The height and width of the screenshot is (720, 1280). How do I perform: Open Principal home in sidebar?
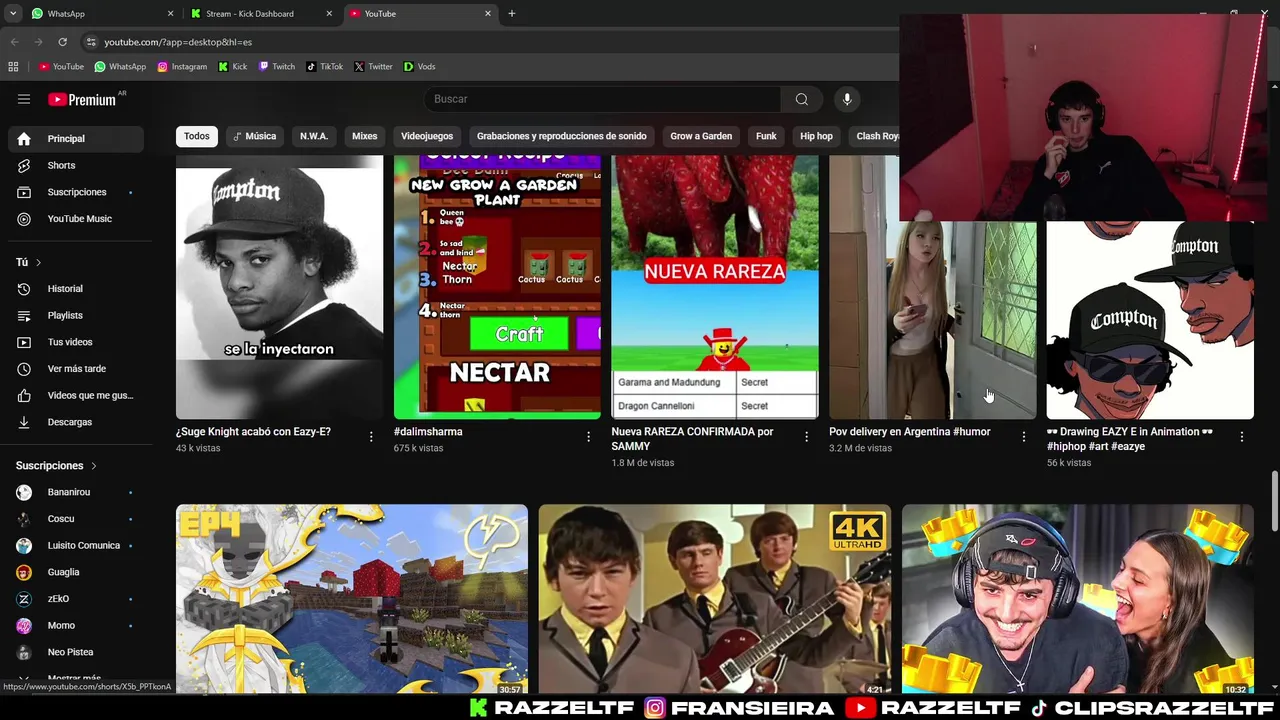coord(76,139)
